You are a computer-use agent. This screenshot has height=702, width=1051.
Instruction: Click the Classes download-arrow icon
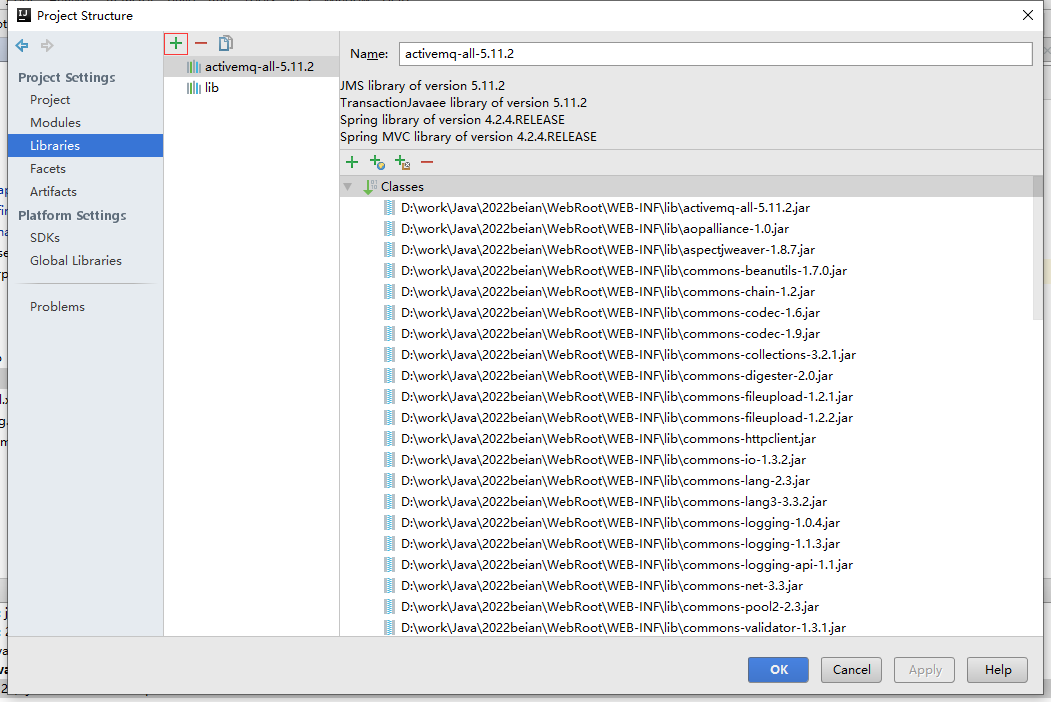[369, 187]
